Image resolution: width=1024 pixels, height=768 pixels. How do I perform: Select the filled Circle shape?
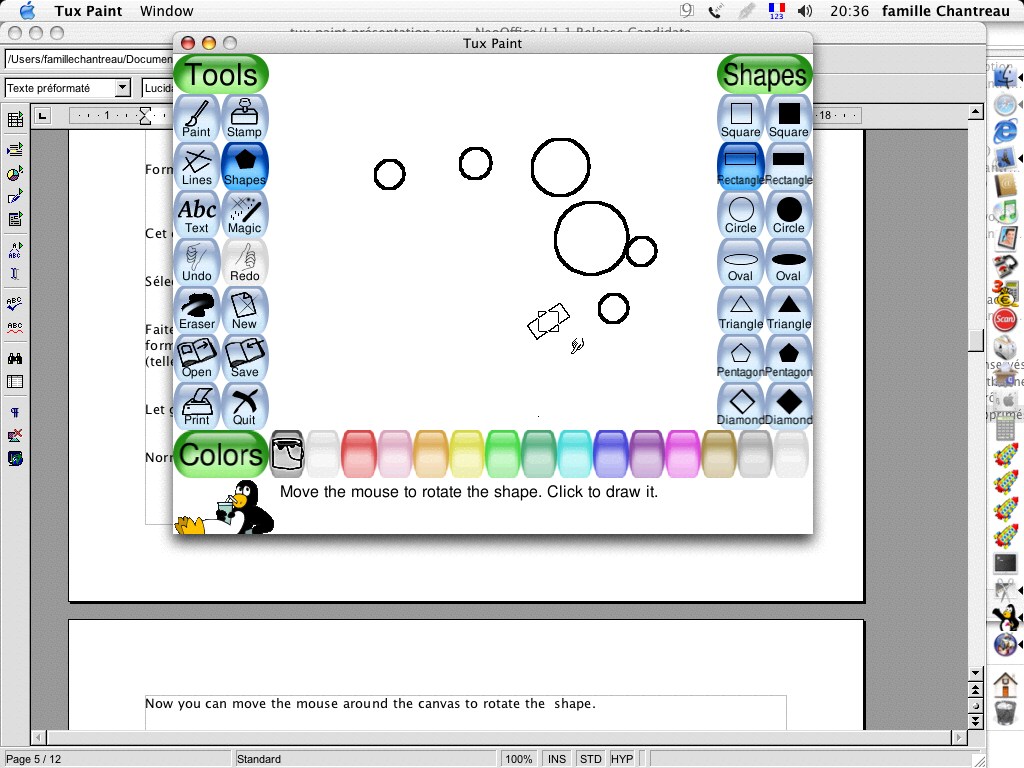tap(789, 214)
